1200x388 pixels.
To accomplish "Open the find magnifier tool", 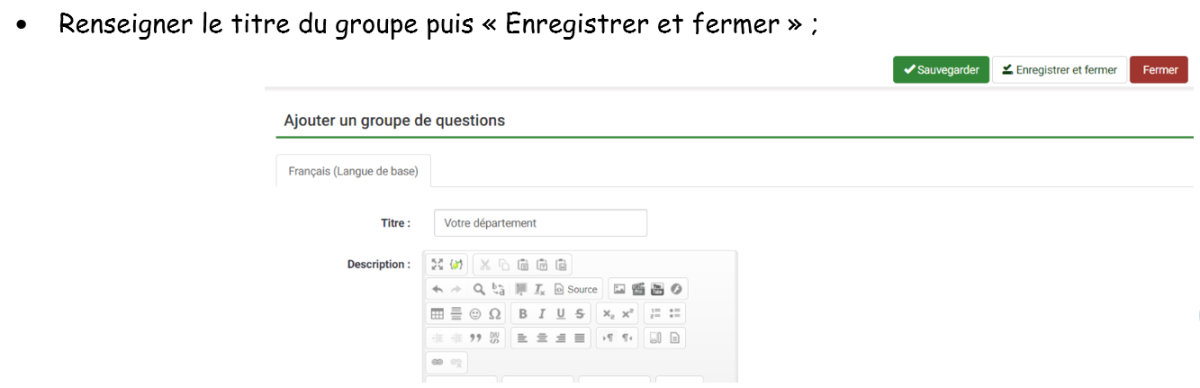I will pos(479,289).
